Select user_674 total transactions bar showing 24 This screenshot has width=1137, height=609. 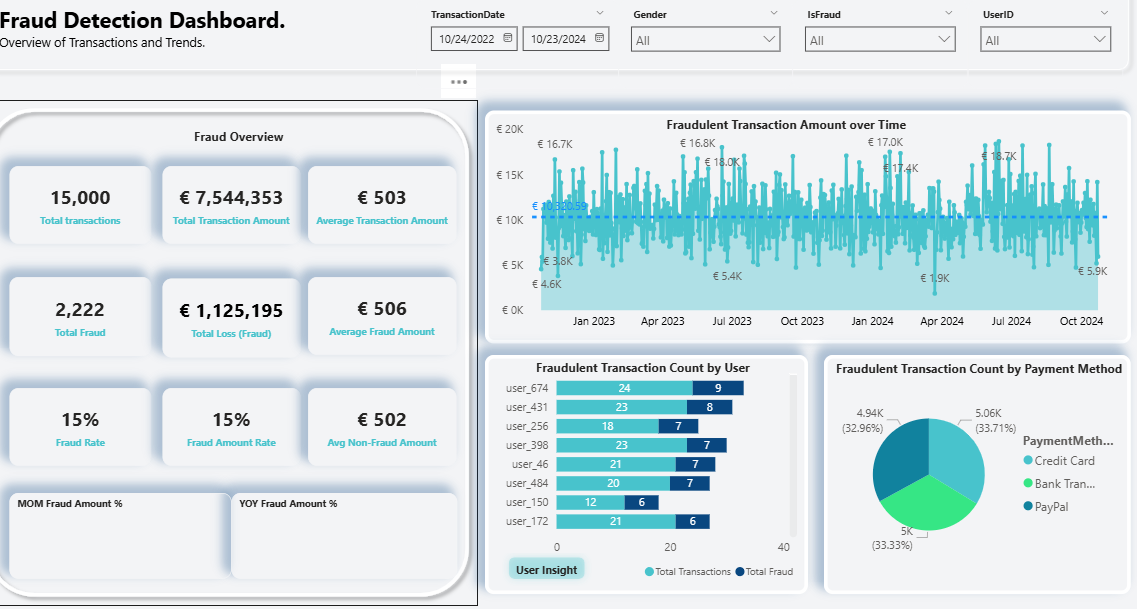[624, 388]
